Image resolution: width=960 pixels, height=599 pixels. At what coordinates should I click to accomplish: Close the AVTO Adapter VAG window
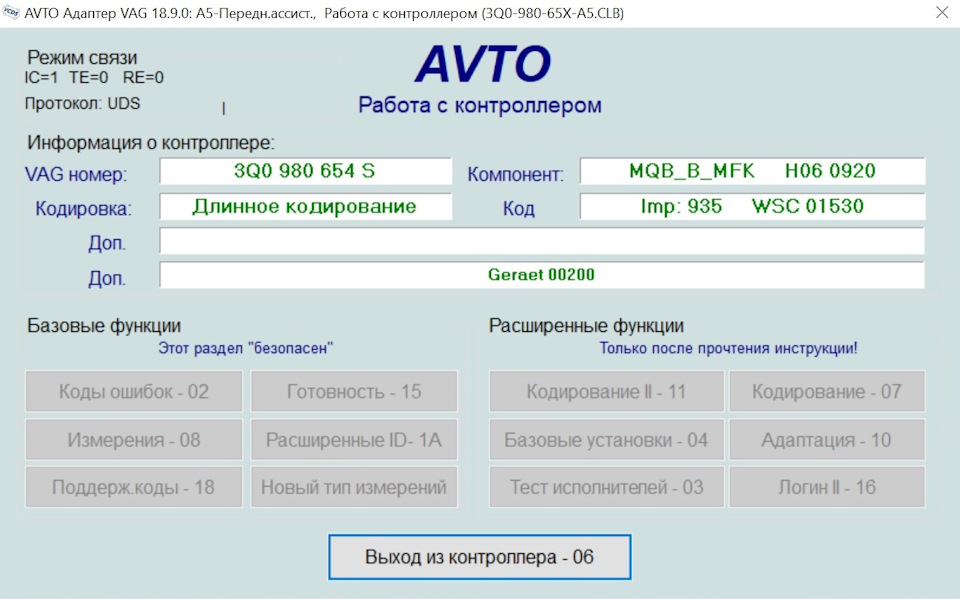(x=942, y=12)
